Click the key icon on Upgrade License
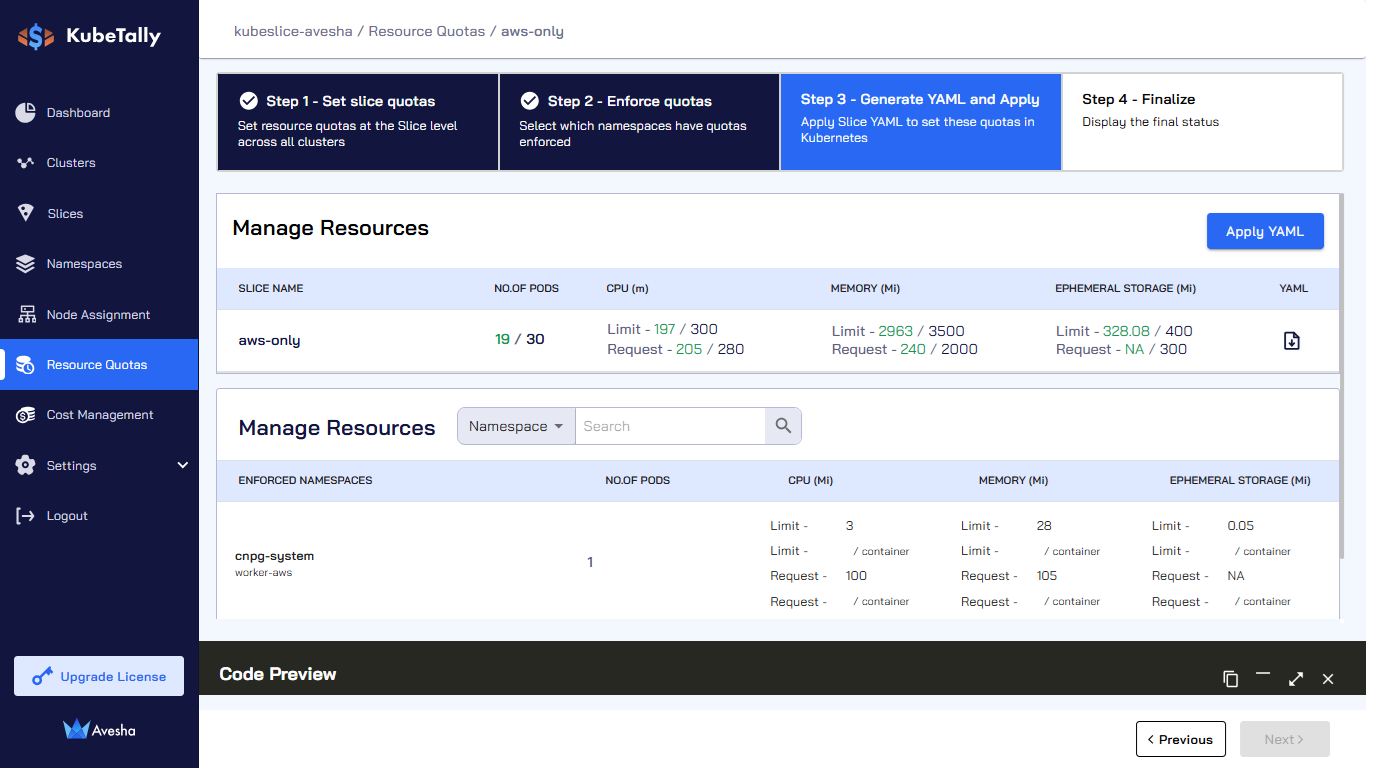Screen dimensions: 1375x782 point(42,677)
